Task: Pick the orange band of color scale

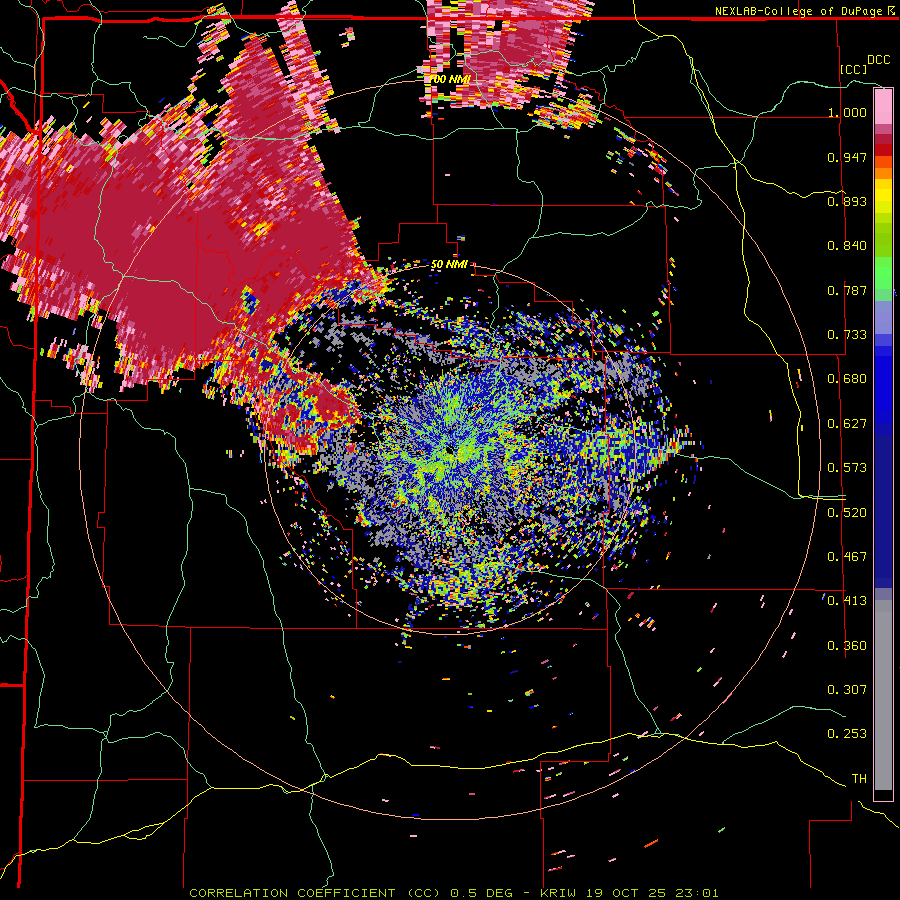Action: (x=883, y=166)
